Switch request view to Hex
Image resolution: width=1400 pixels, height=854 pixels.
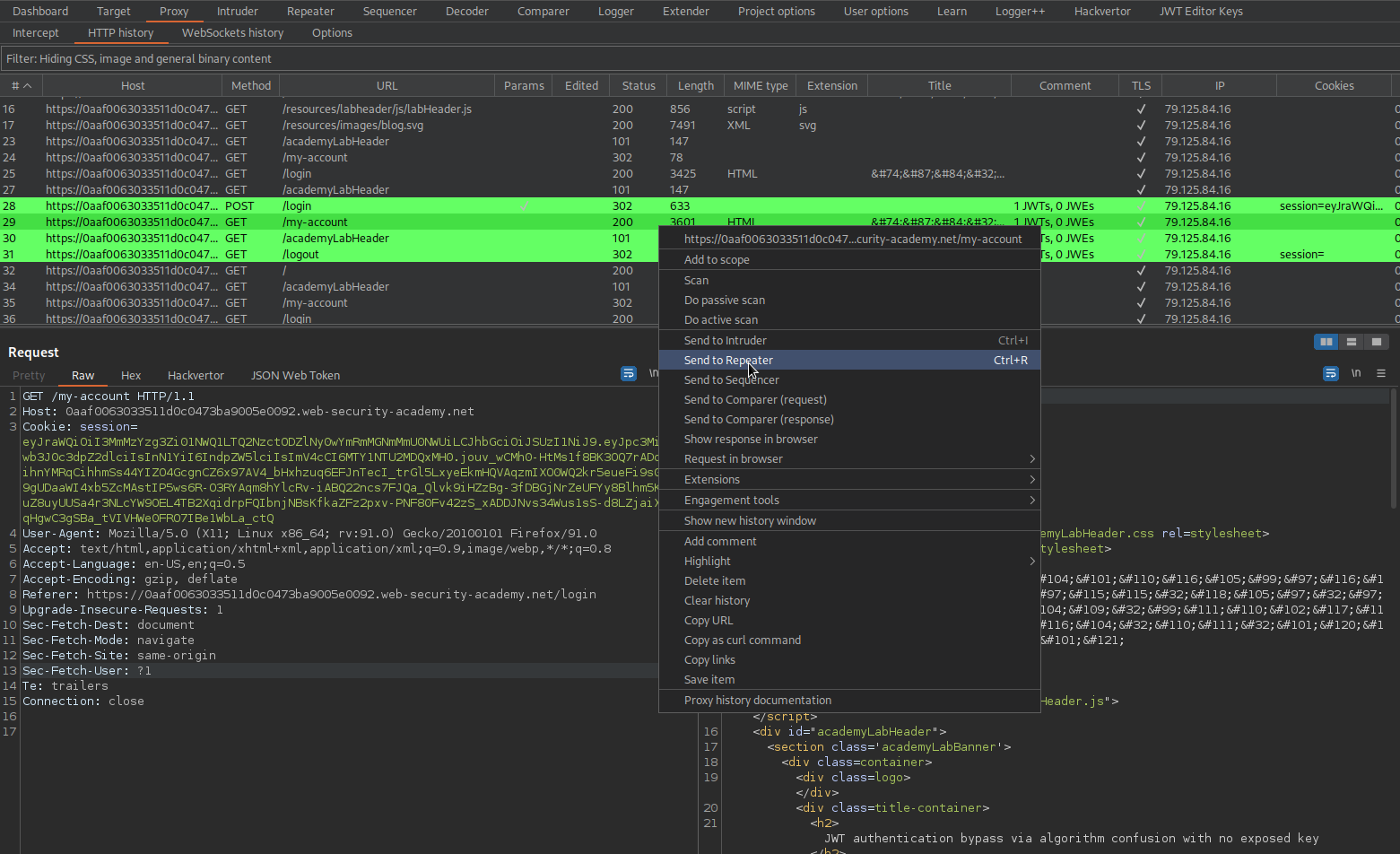[131, 376]
